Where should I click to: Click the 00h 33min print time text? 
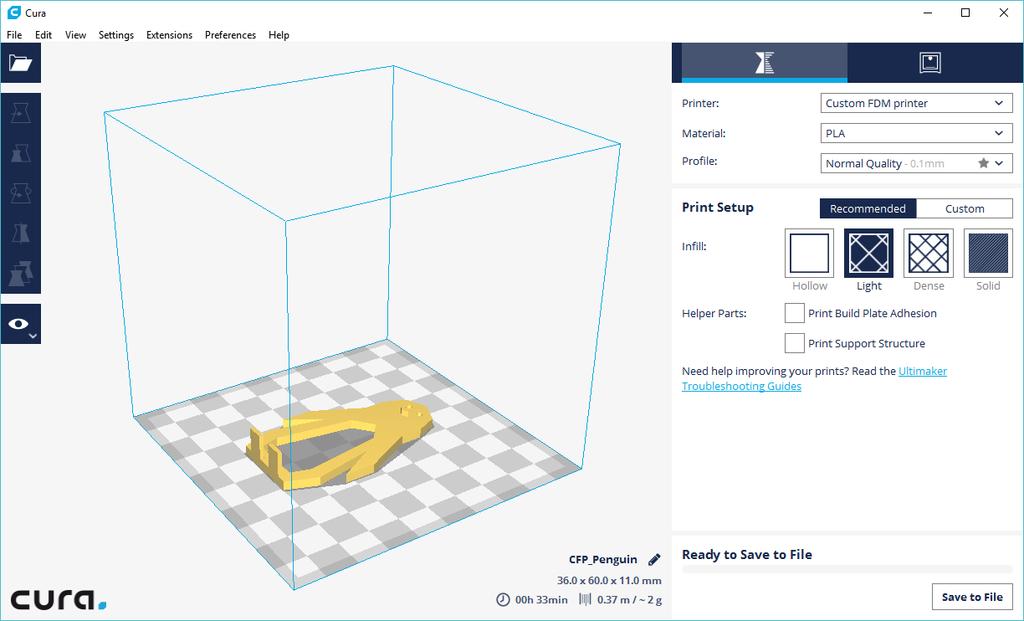tap(541, 599)
